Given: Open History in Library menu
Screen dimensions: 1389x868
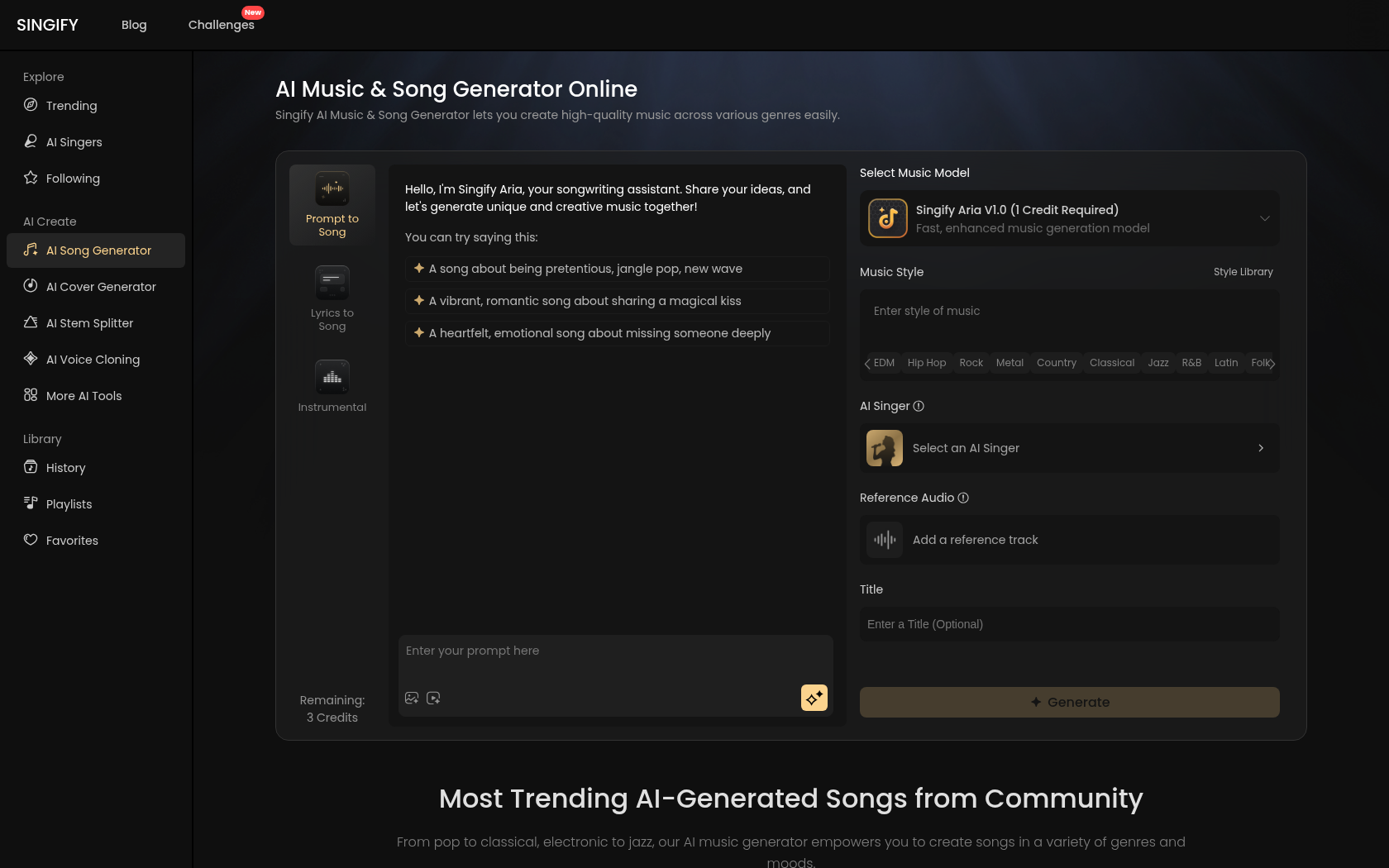Looking at the screenshot, I should pyautogui.click(x=96, y=467).
